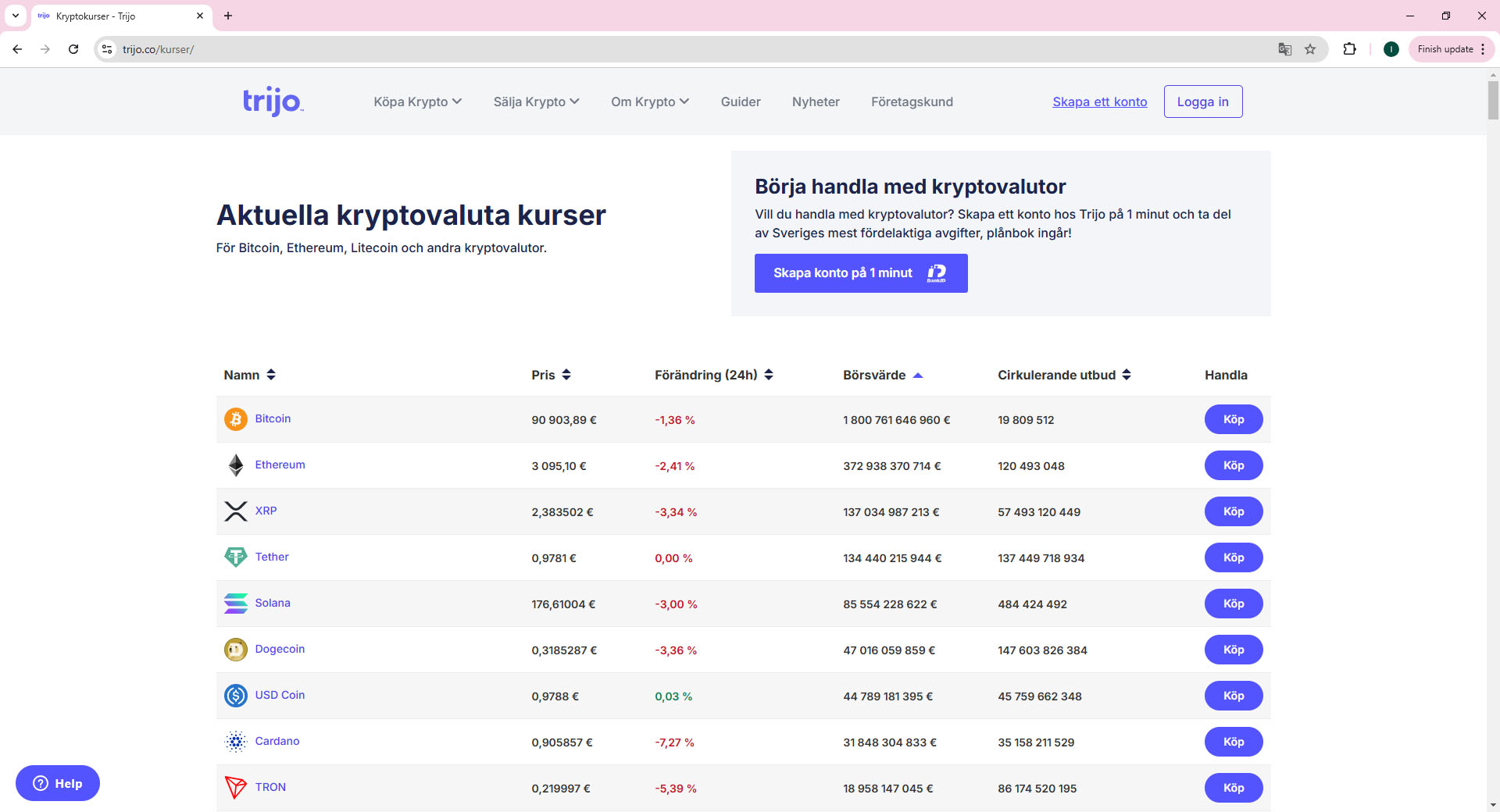Go to homepage via trijo logo

(273, 101)
